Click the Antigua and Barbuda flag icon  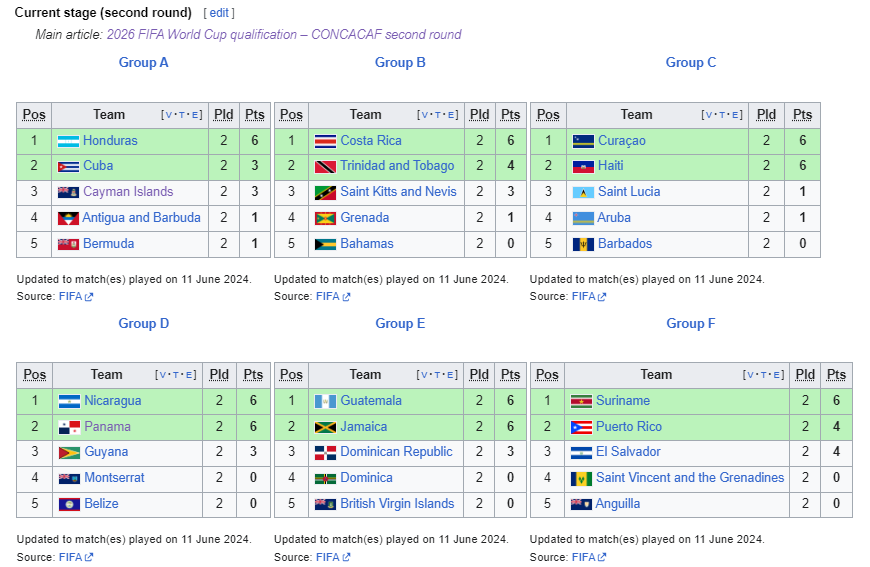68,219
